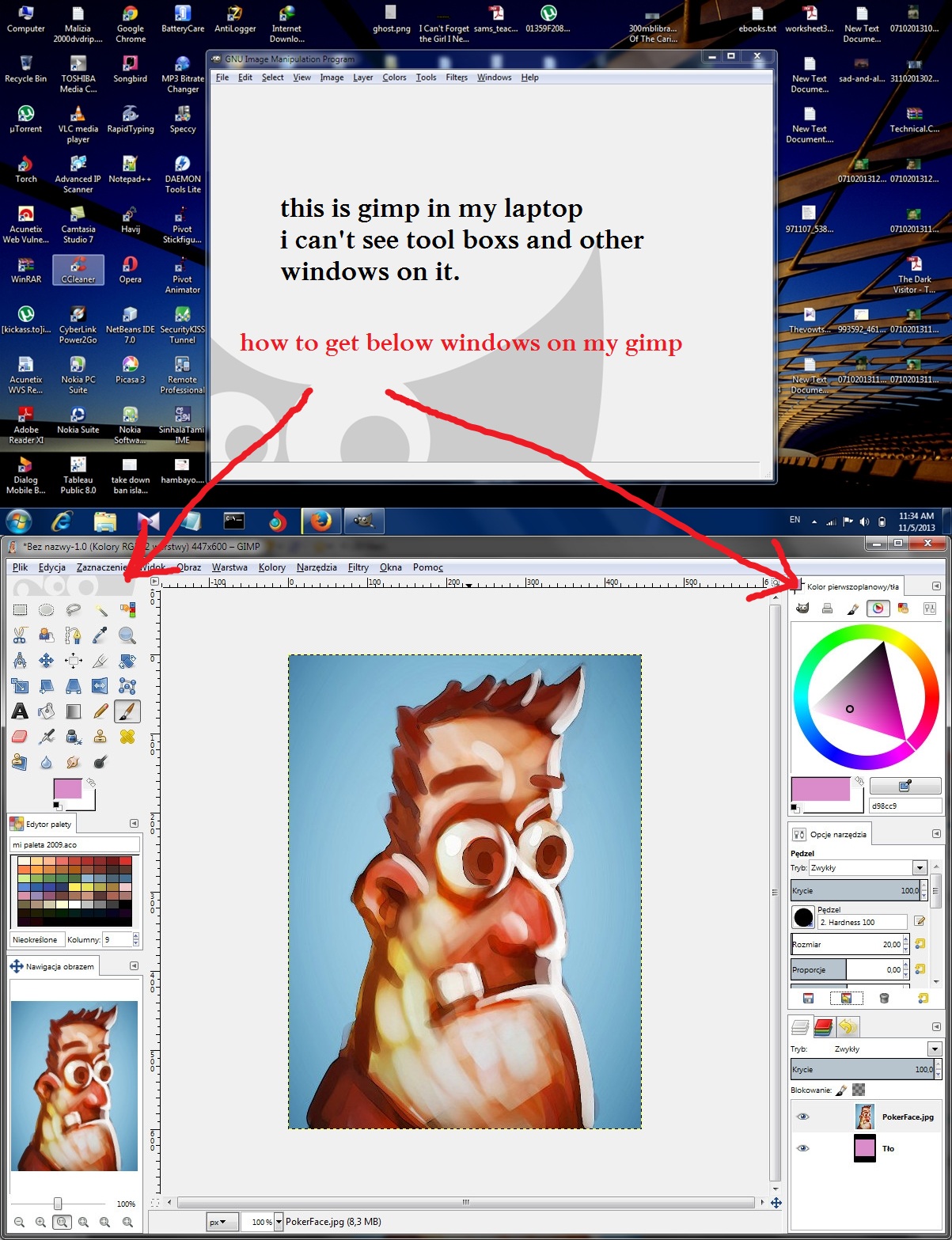Open the Plik menu
The height and width of the screenshot is (1240, 952).
[21, 567]
